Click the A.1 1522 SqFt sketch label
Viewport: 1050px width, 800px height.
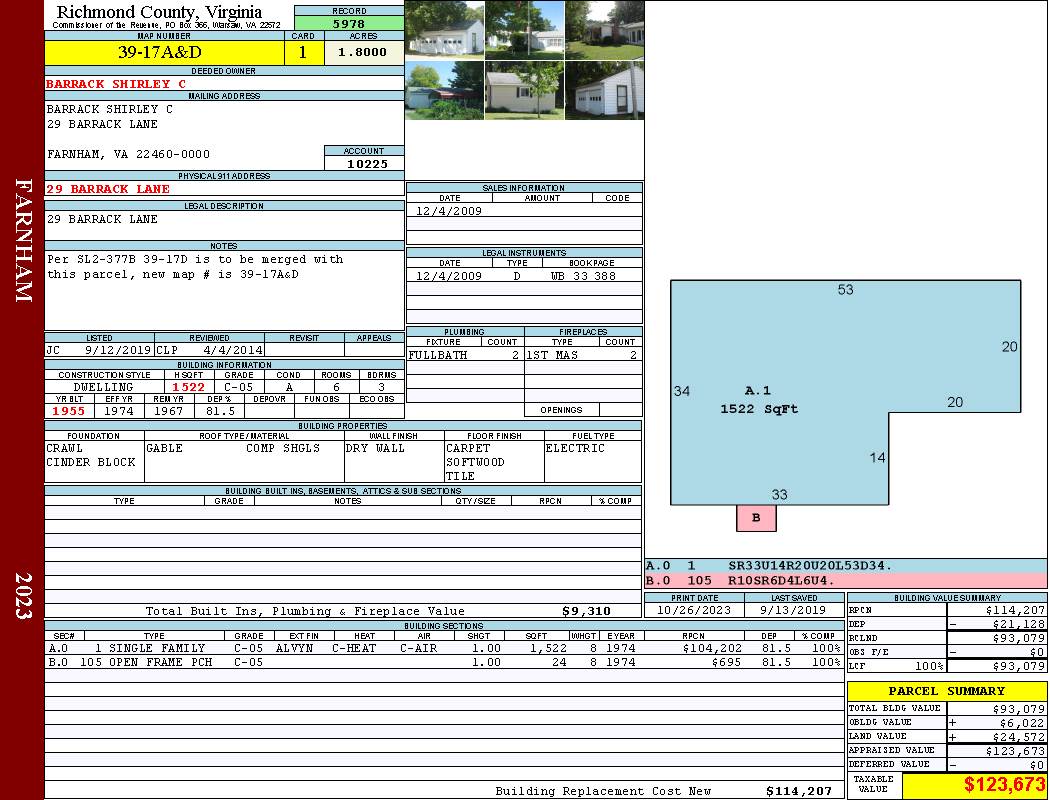[x=759, y=400]
